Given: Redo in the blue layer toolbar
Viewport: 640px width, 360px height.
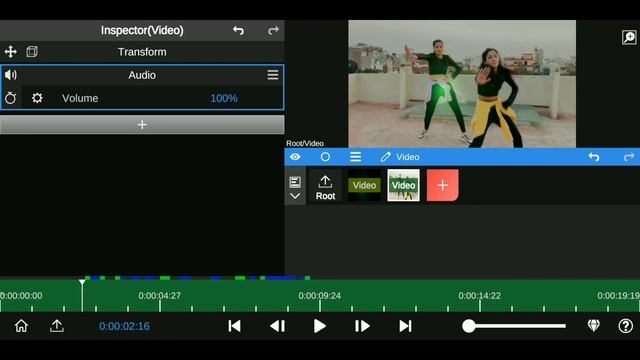Looking at the screenshot, I should tap(629, 157).
